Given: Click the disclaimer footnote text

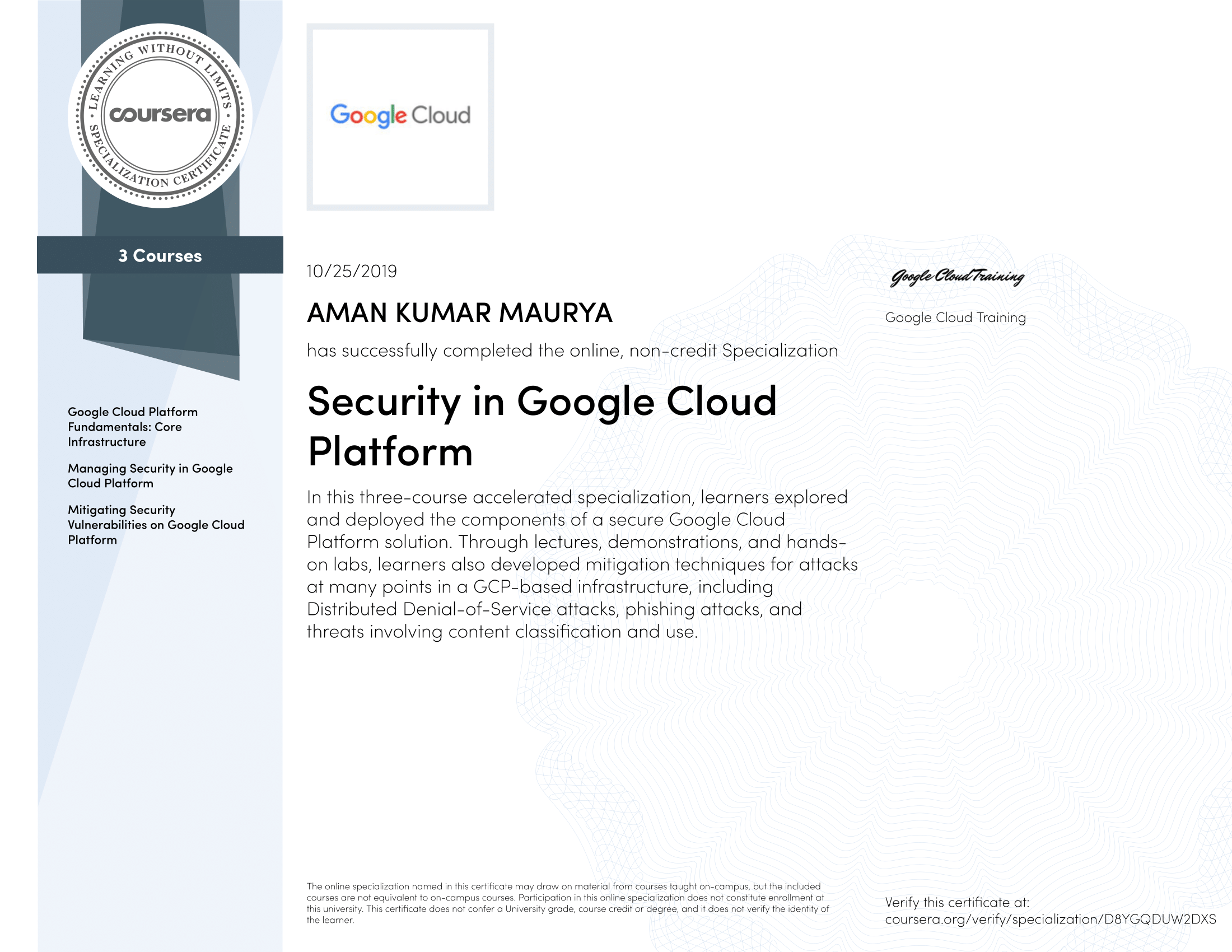Looking at the screenshot, I should tap(567, 903).
